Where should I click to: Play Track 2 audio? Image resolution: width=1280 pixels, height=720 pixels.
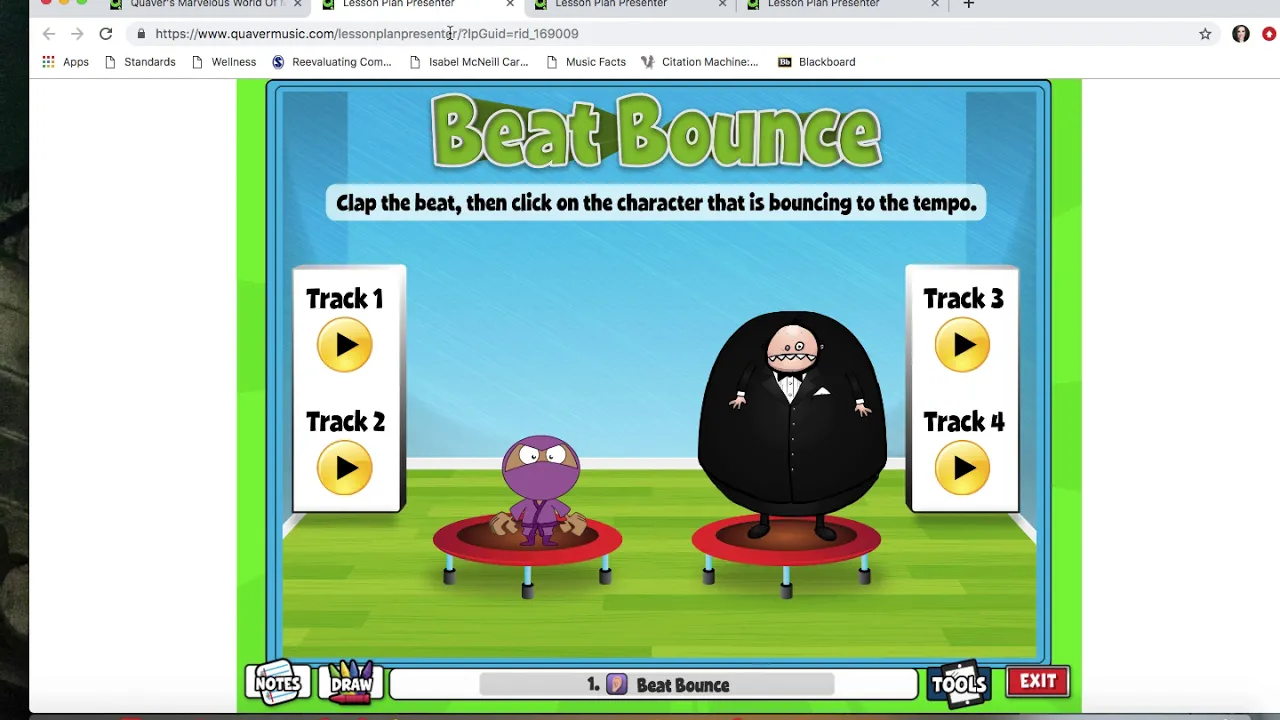[344, 468]
